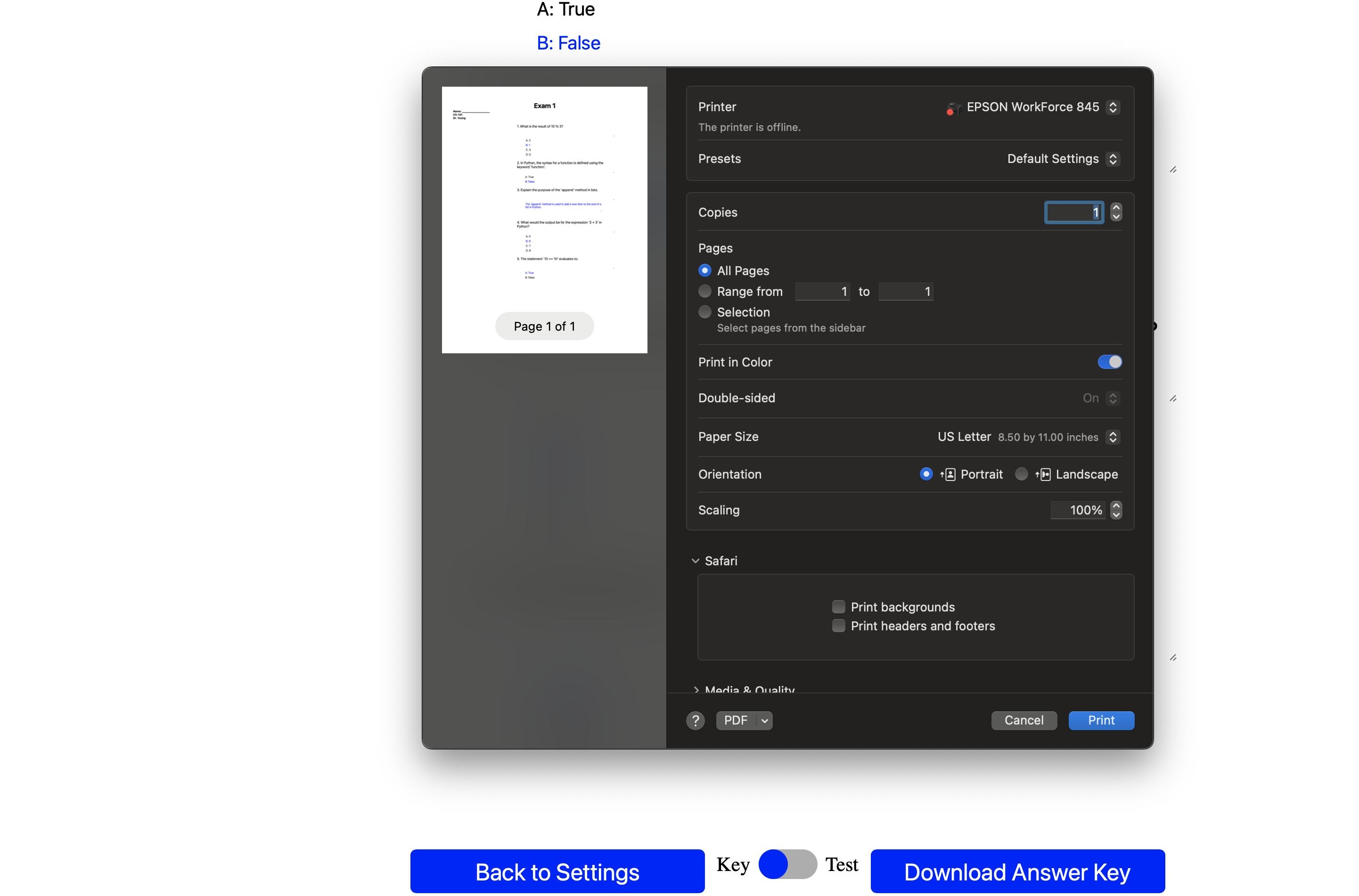Click the blue Print button
Viewport: 1359px width, 896px height.
1101,721
